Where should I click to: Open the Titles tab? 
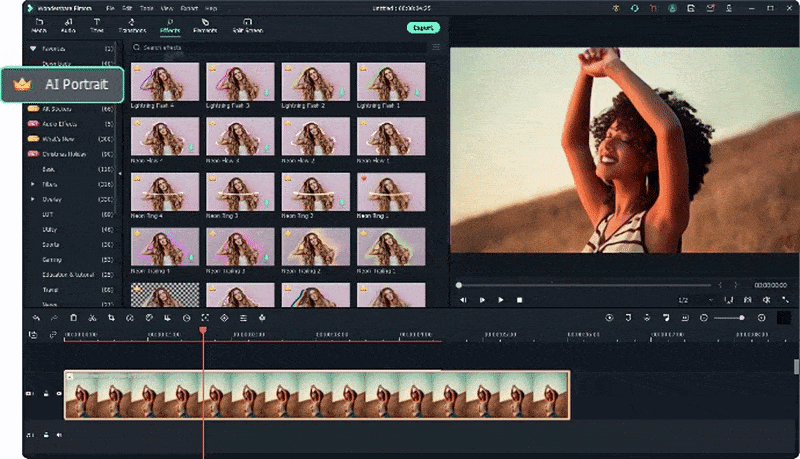96,26
